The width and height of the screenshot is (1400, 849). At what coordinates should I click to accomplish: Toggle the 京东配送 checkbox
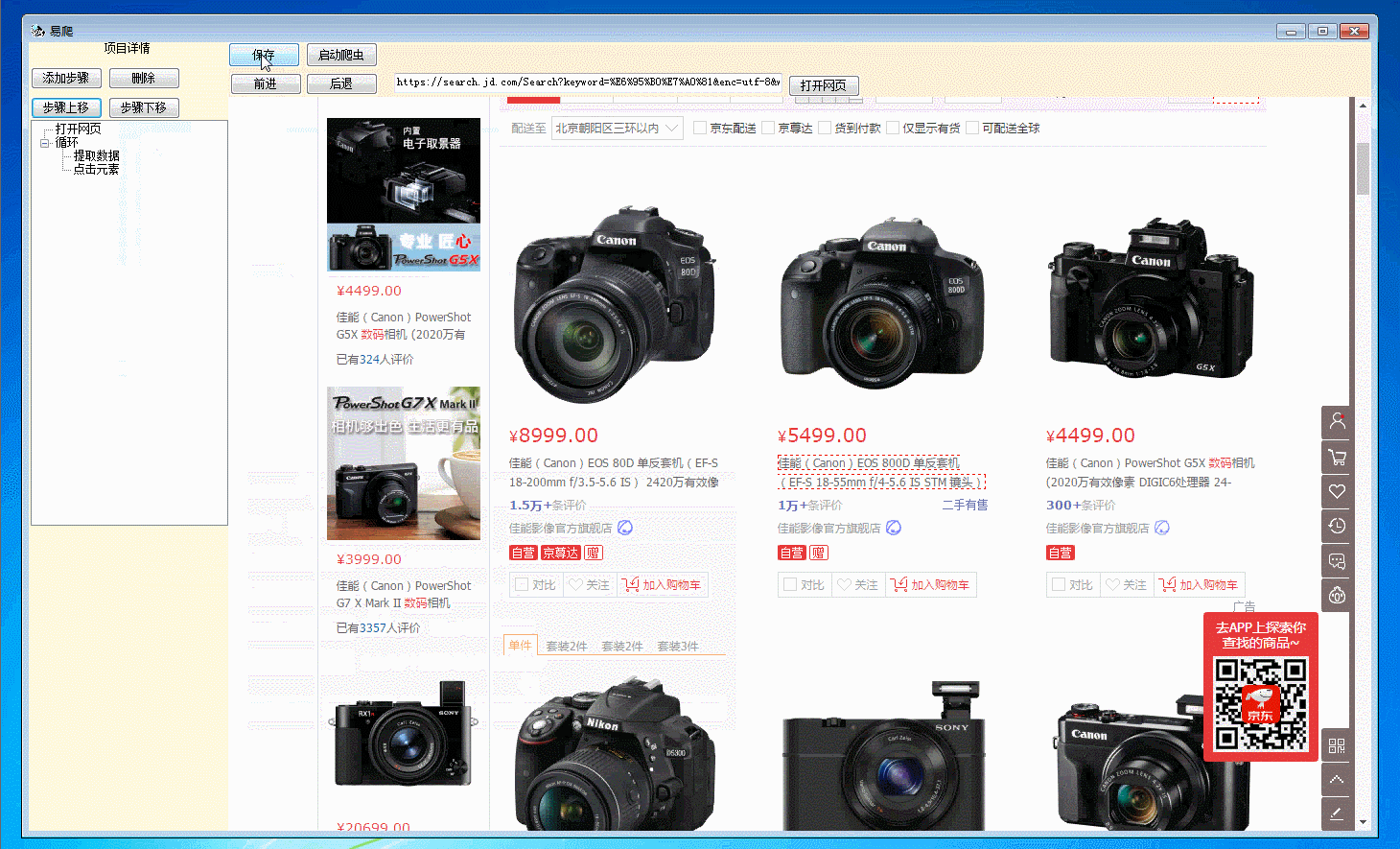point(700,128)
